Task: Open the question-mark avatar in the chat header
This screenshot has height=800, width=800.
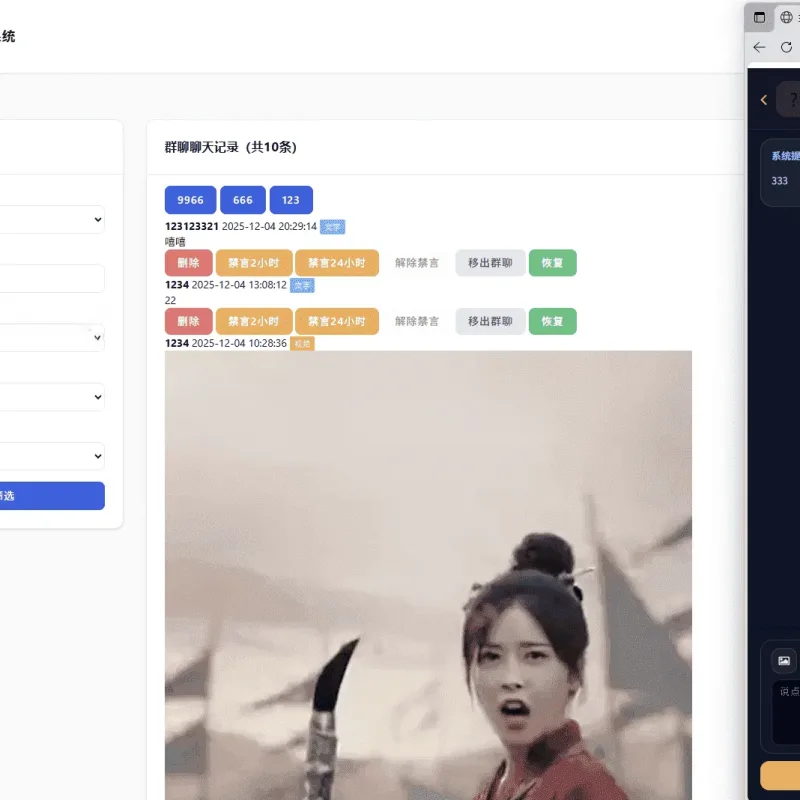Action: tap(789, 99)
